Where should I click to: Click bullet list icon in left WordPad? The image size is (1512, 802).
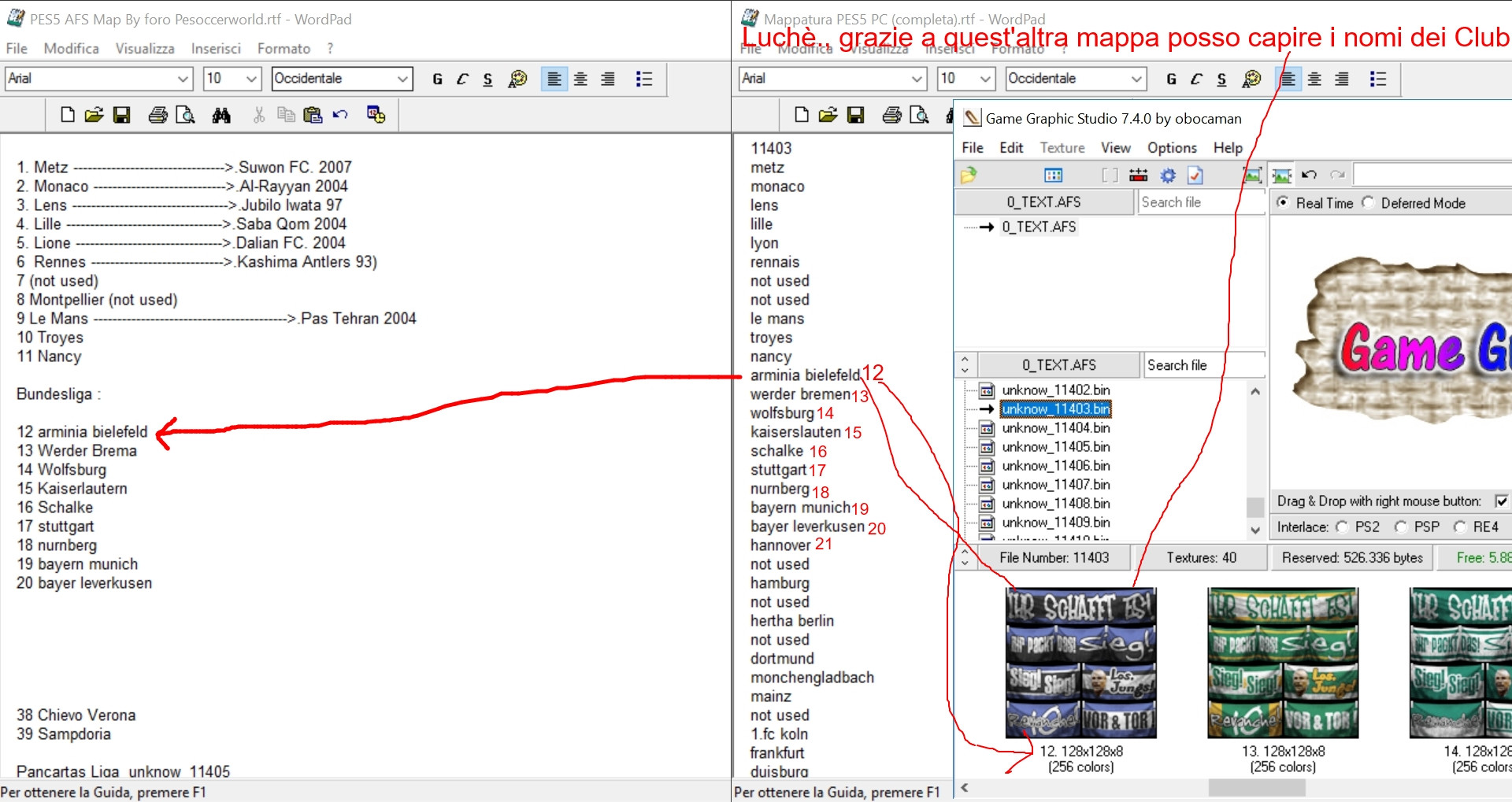click(643, 79)
